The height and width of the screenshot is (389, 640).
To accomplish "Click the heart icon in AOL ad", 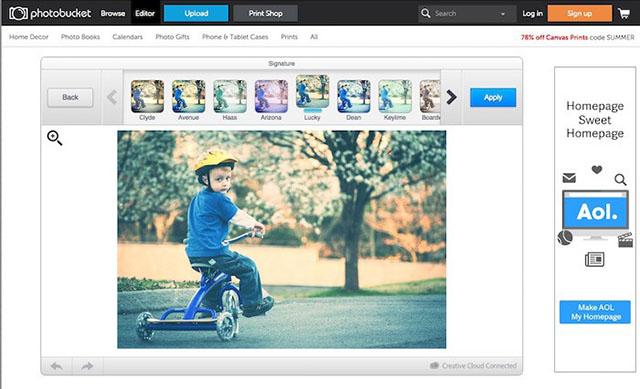I will pos(597,169).
